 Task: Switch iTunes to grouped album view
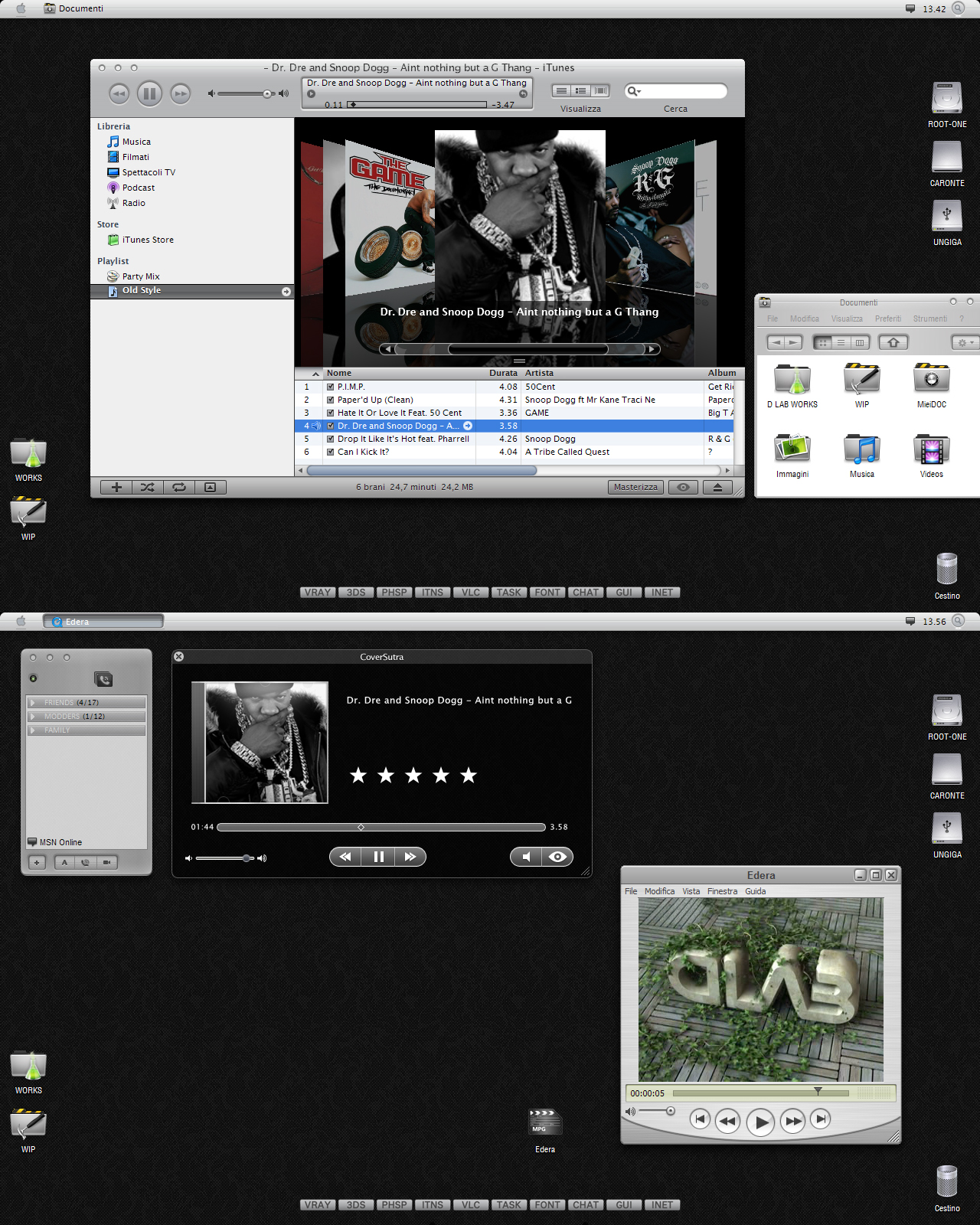pyautogui.click(x=581, y=91)
